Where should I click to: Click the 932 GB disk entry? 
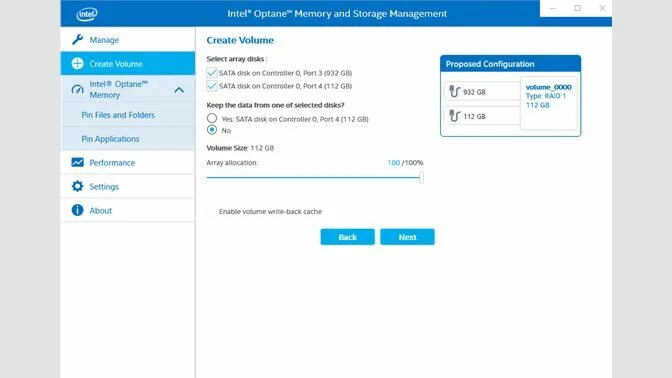482,91
